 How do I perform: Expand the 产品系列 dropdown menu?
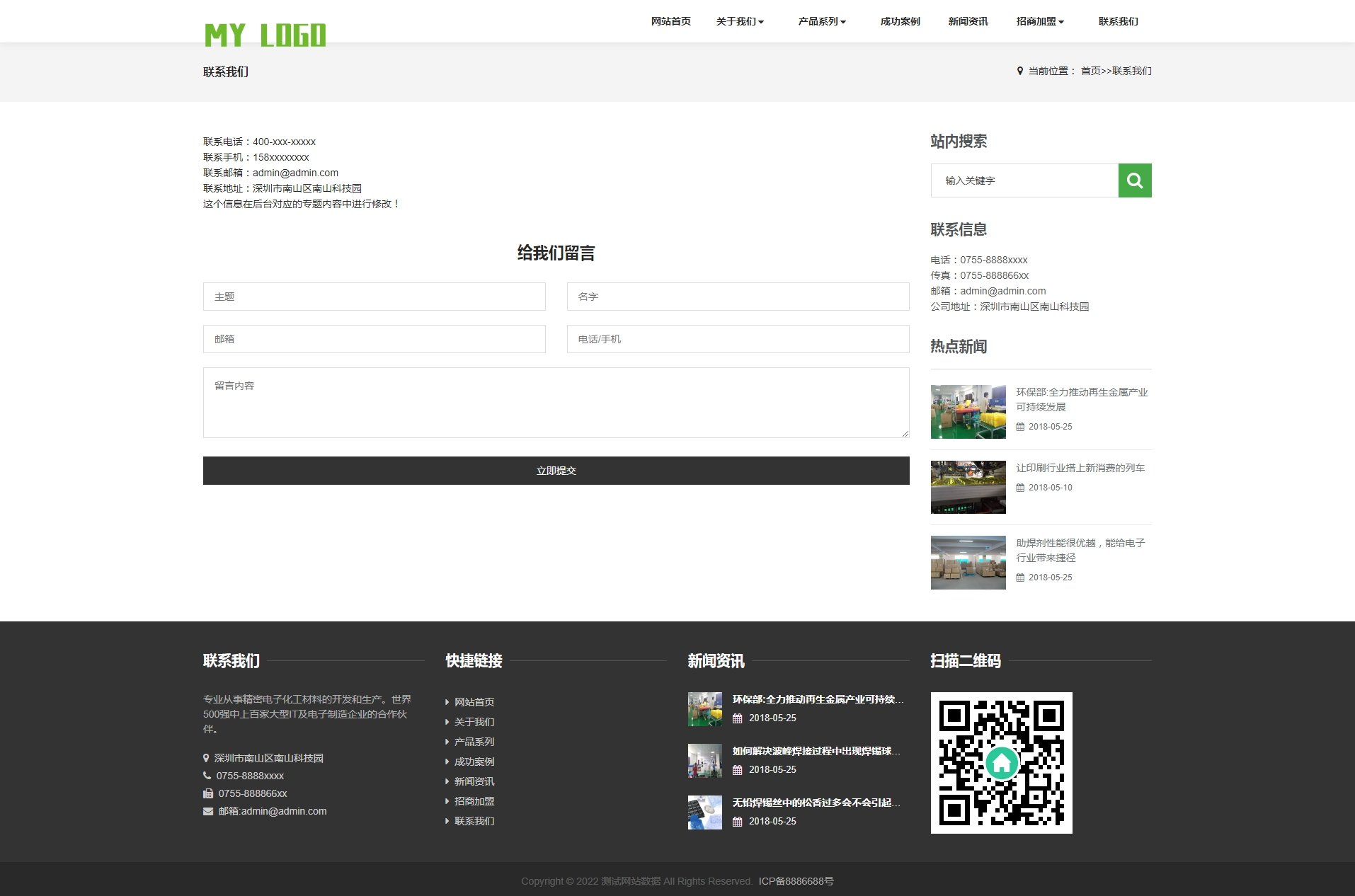(822, 21)
